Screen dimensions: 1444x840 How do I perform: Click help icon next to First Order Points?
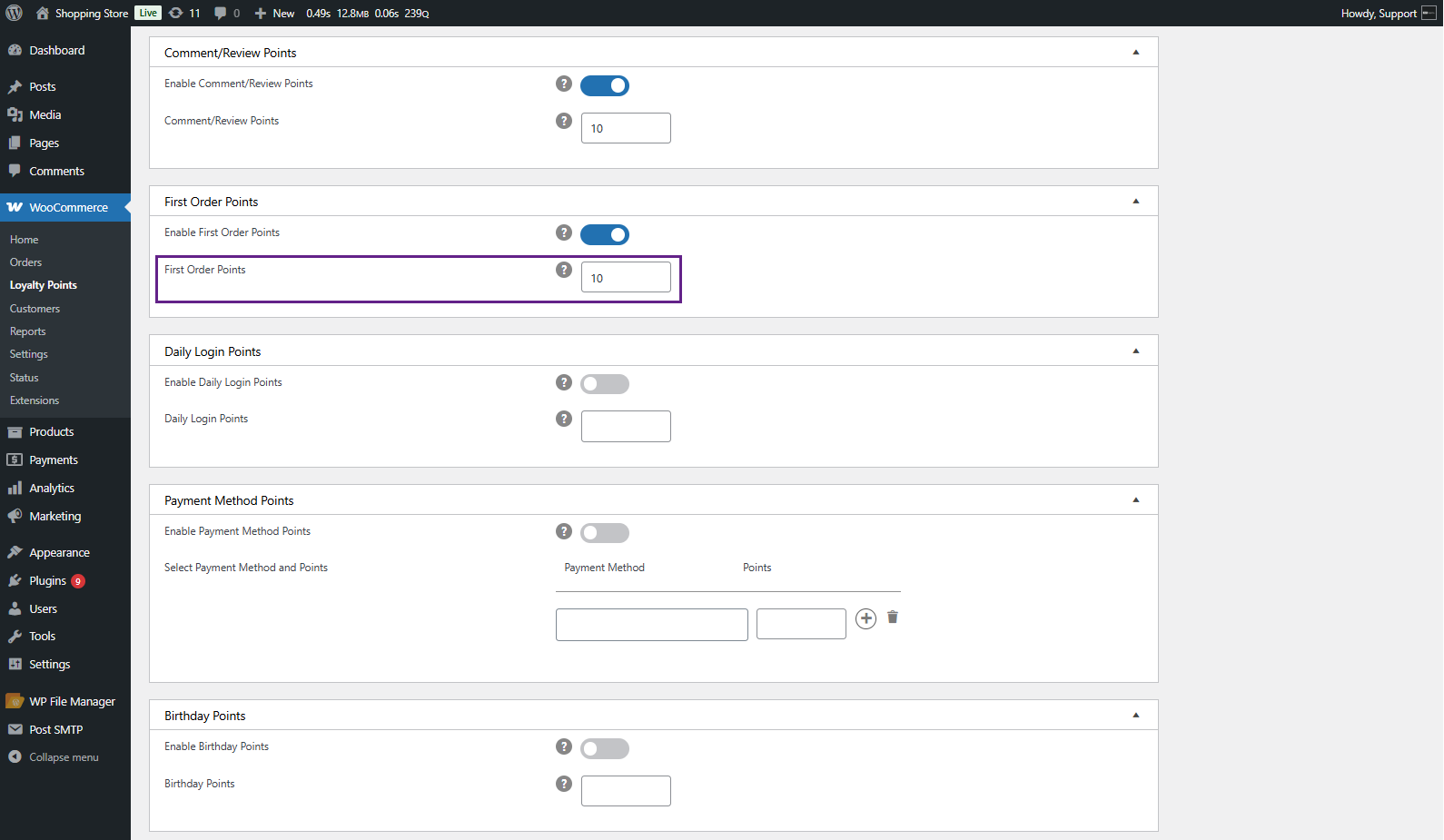point(564,270)
